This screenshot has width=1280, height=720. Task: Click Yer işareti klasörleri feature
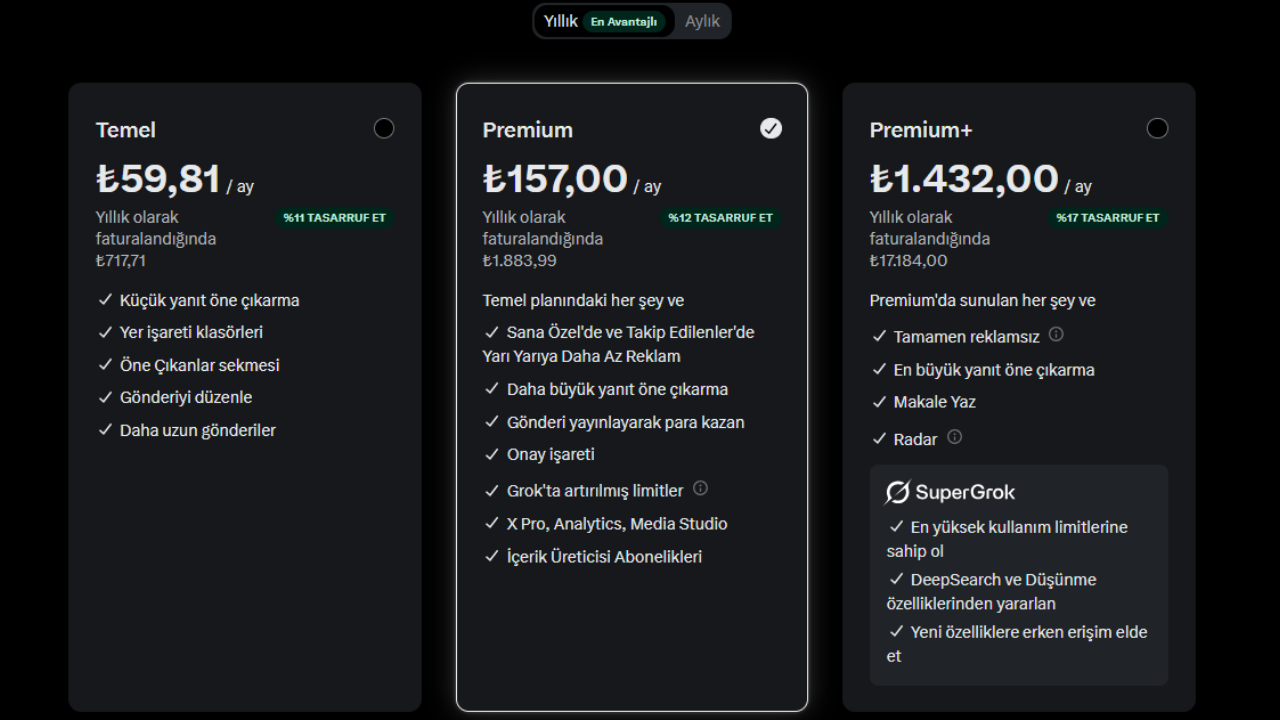(191, 332)
